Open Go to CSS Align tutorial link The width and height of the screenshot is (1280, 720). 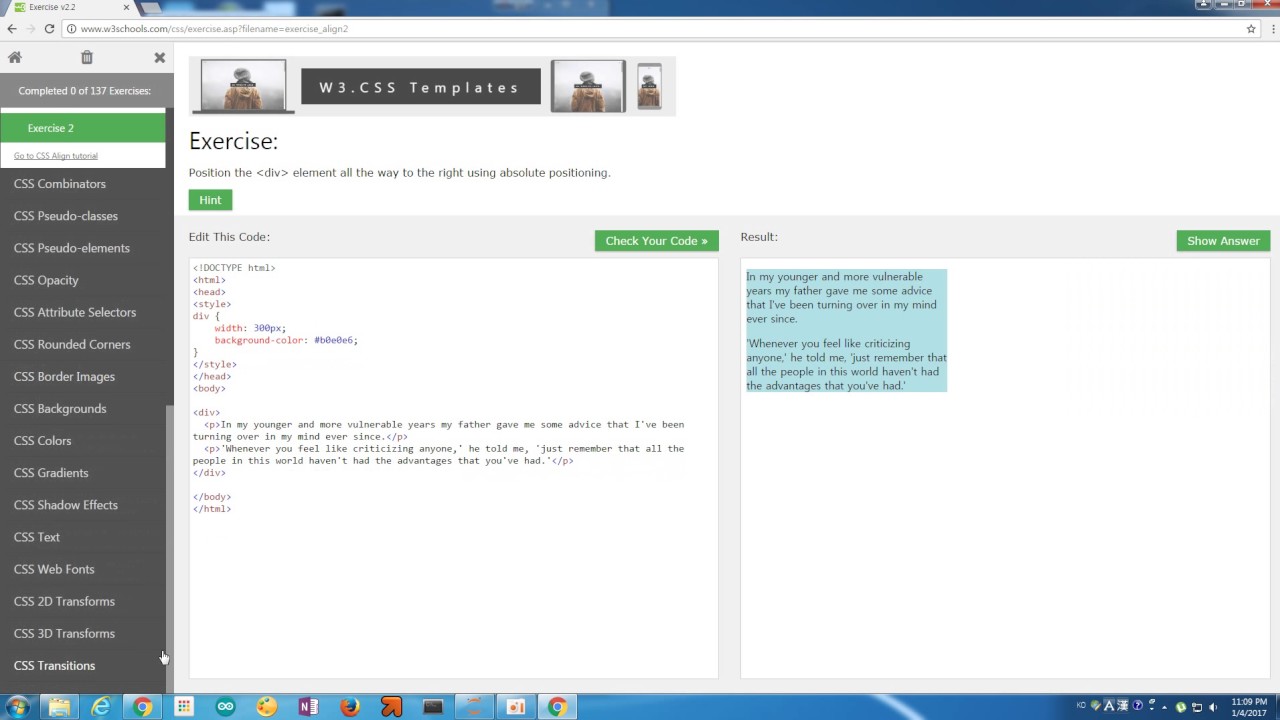tap(56, 156)
